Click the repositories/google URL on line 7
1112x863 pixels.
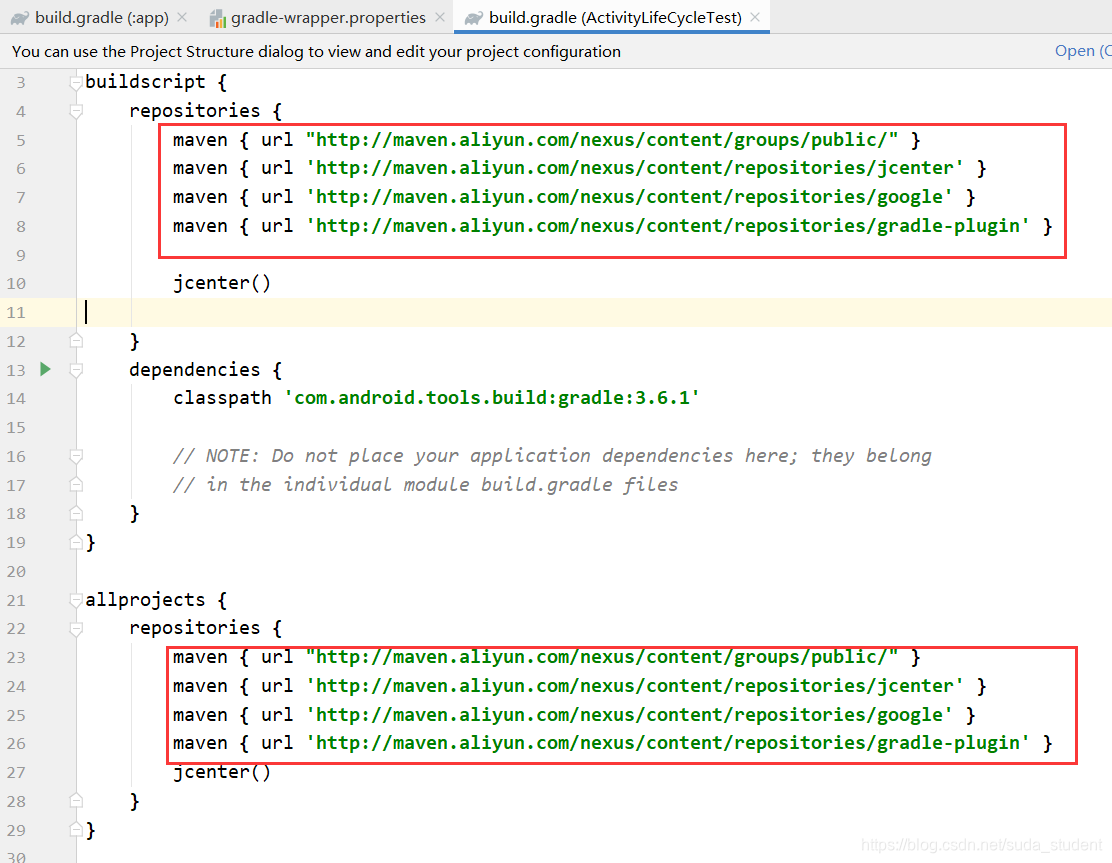point(629,197)
